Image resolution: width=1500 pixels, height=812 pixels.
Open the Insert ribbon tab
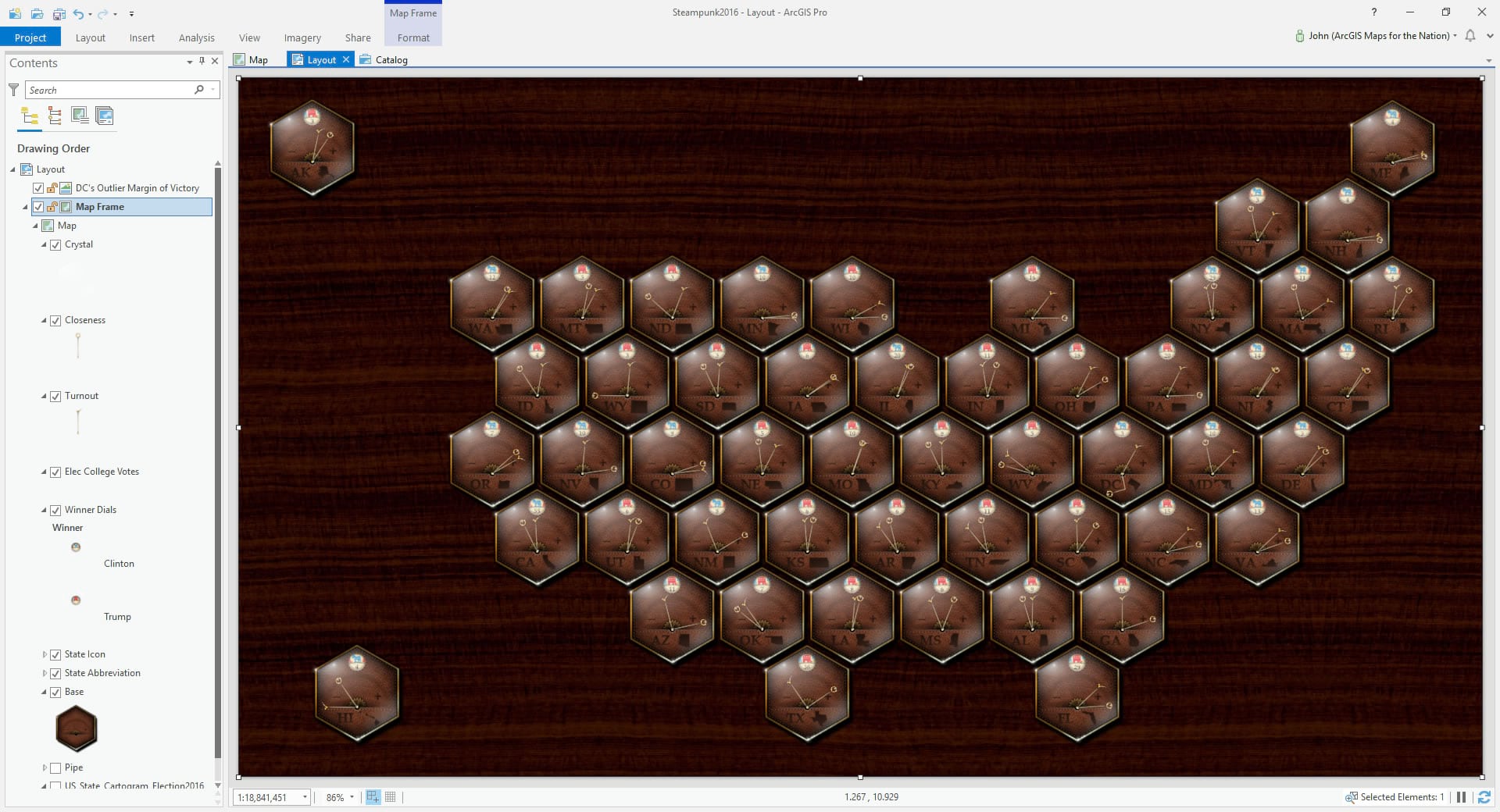pos(142,37)
